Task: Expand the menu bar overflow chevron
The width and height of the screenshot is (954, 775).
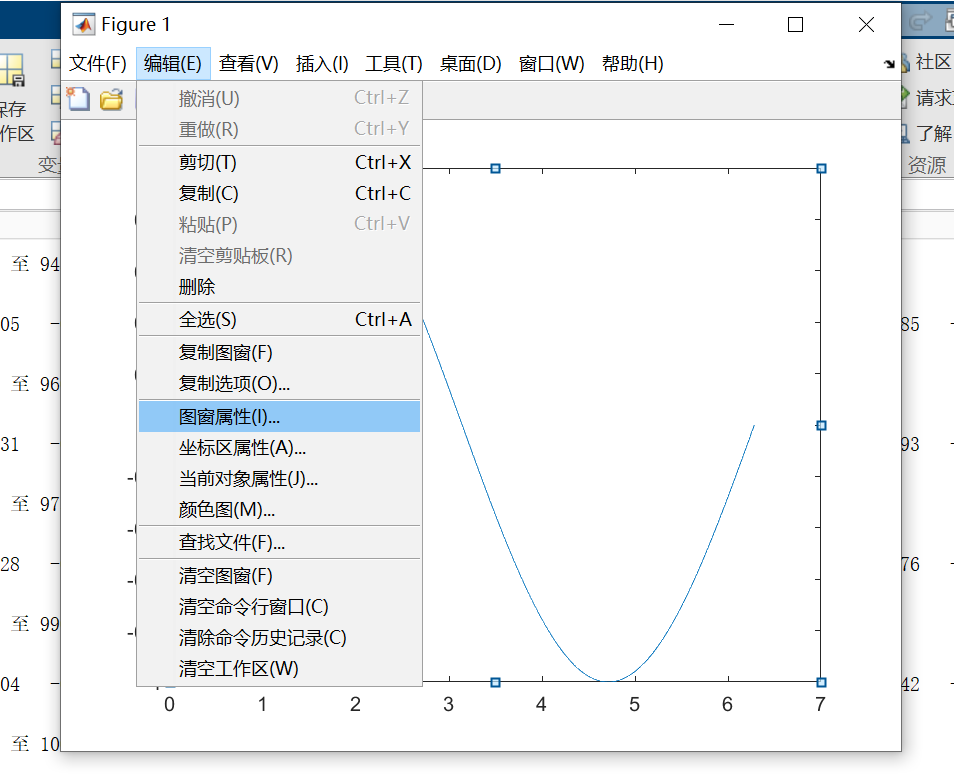Action: [x=889, y=63]
